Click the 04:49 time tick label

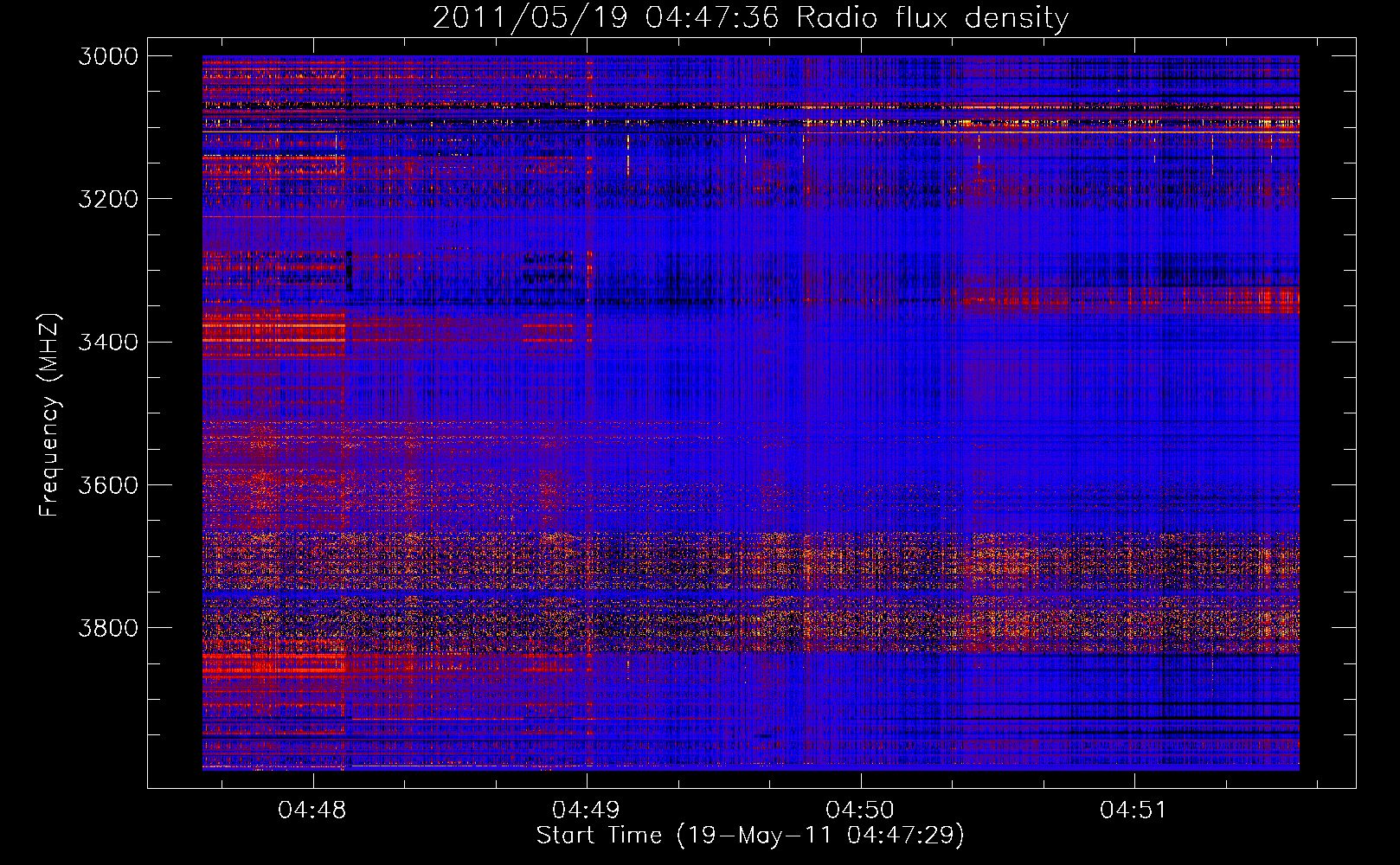587,811
